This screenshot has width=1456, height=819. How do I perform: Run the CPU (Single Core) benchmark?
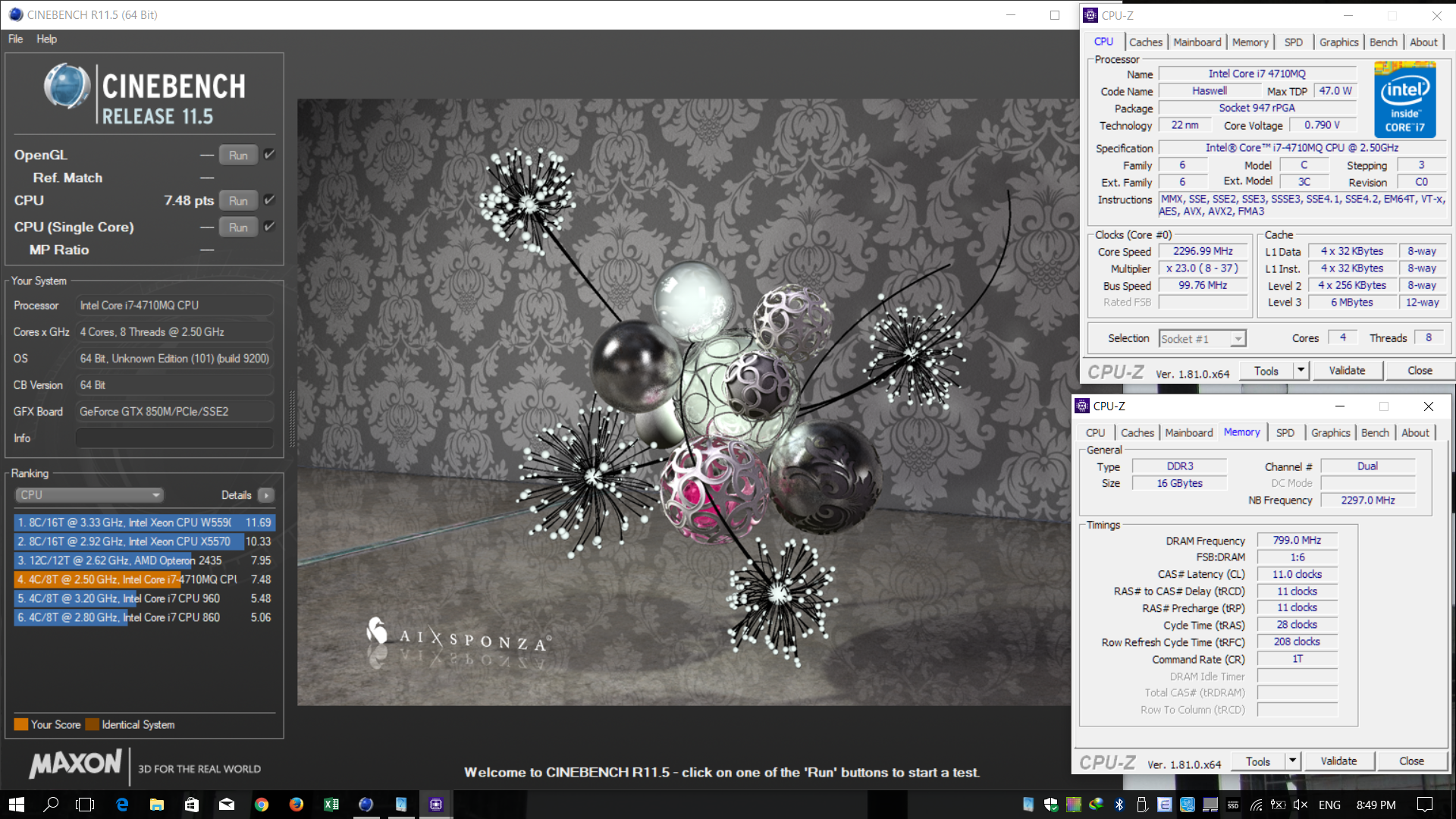coord(238,227)
